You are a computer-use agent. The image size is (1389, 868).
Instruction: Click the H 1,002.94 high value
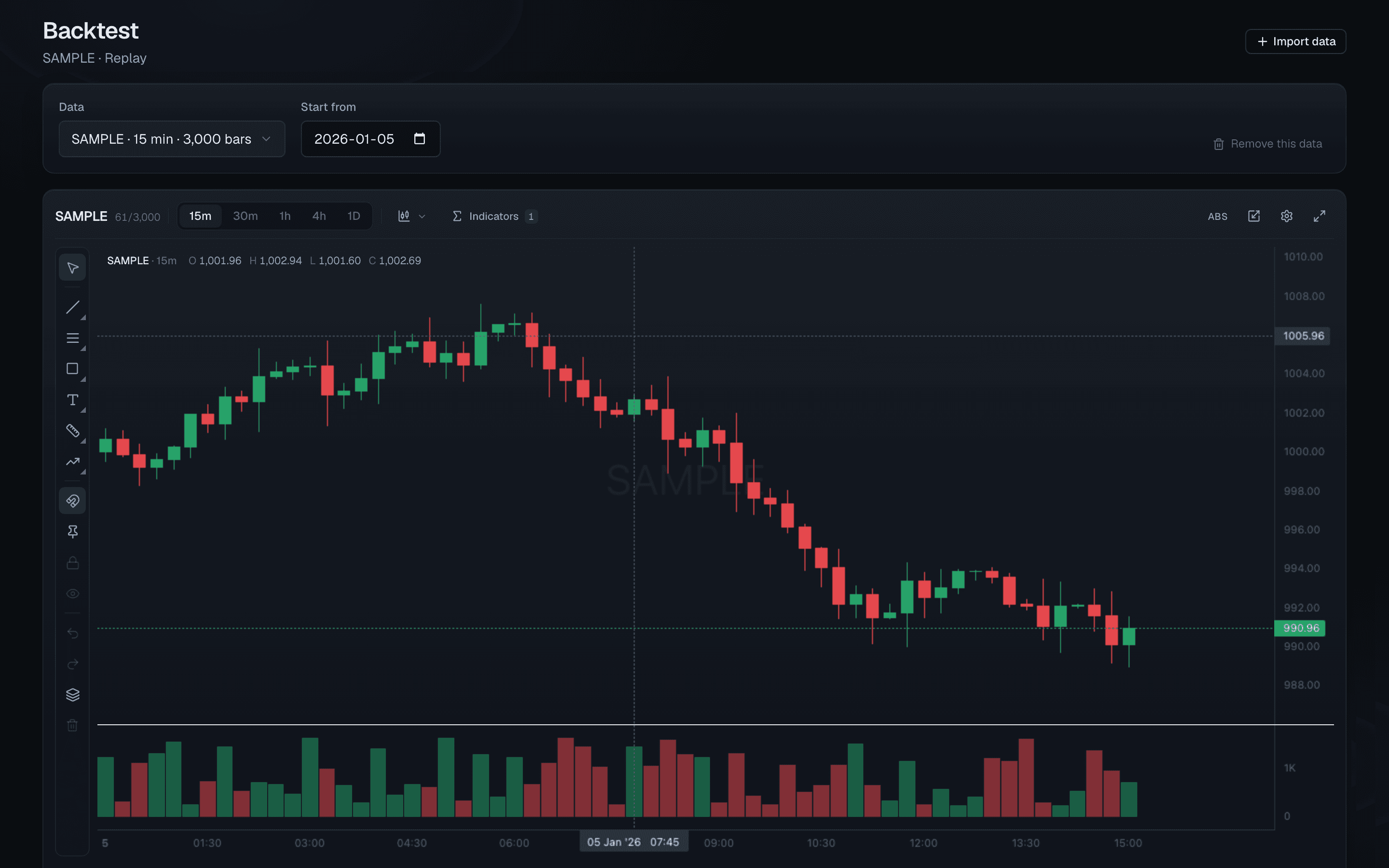click(275, 260)
